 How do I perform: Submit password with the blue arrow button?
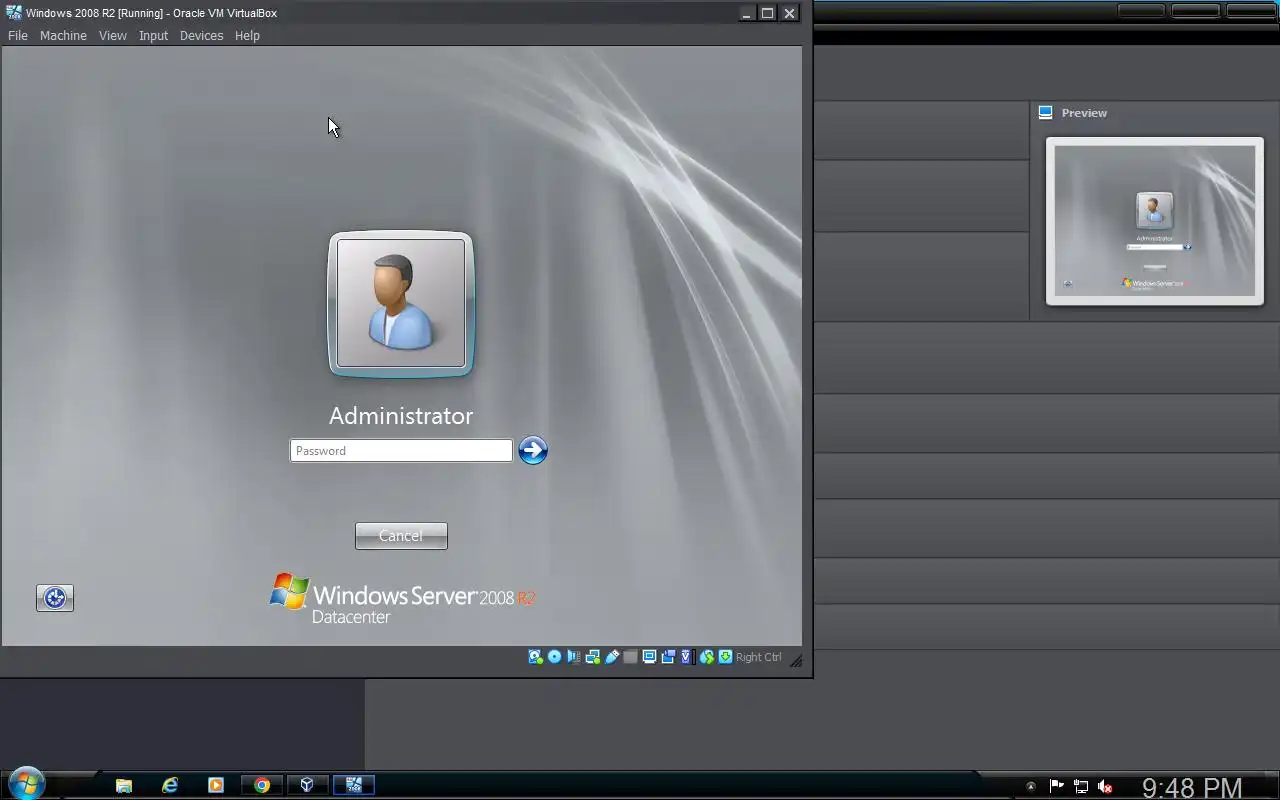tap(533, 450)
